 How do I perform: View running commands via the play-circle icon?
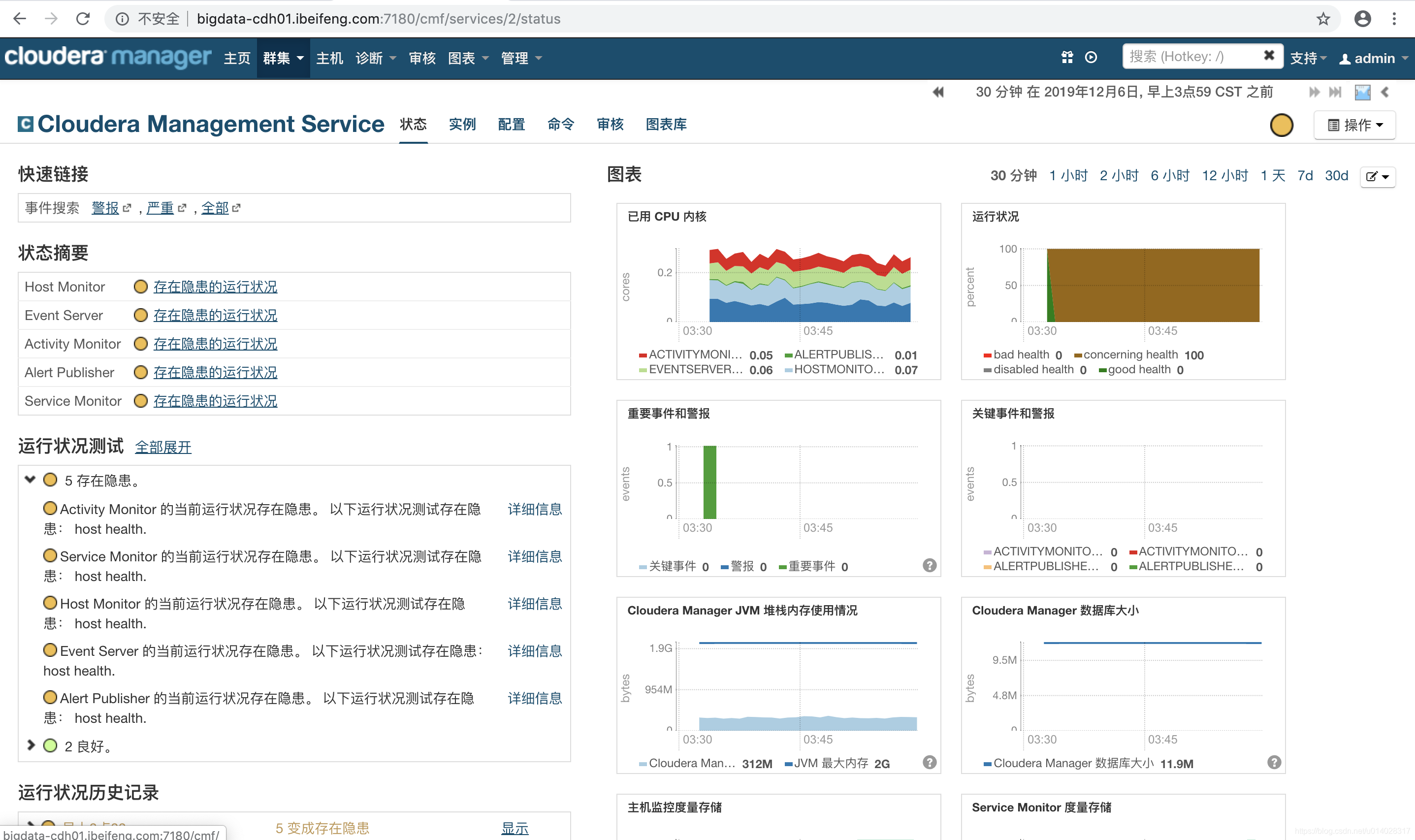[x=1090, y=57]
